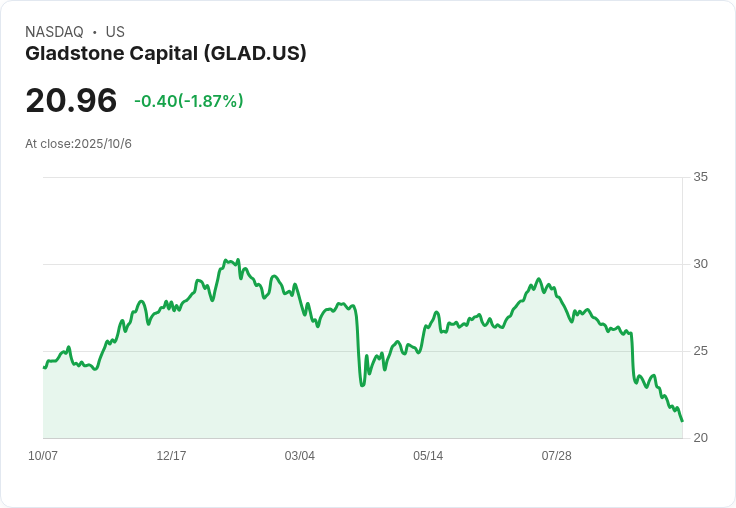
Task: Click the 30 value on price axis
Action: click(x=700, y=264)
